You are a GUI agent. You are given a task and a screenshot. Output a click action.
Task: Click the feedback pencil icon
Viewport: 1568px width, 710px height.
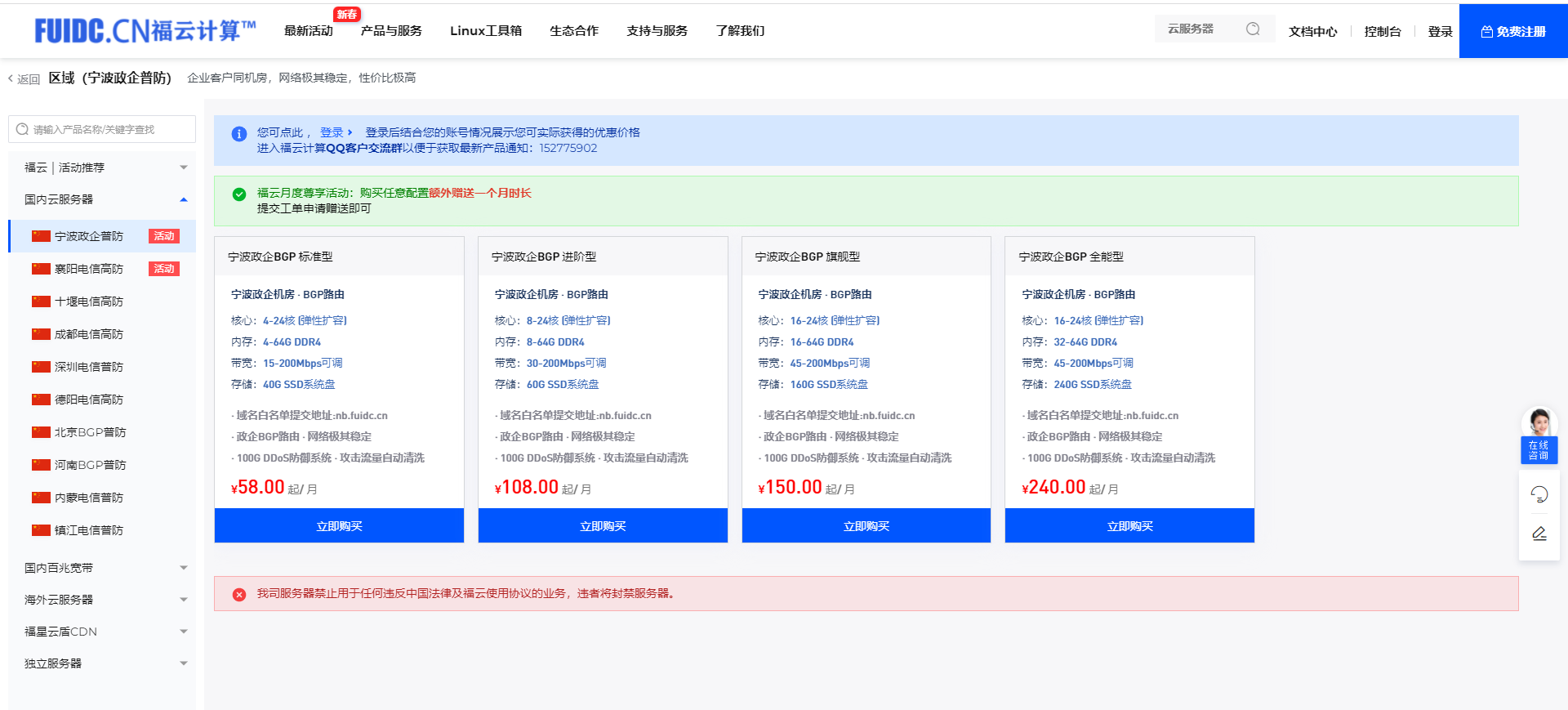(x=1539, y=534)
